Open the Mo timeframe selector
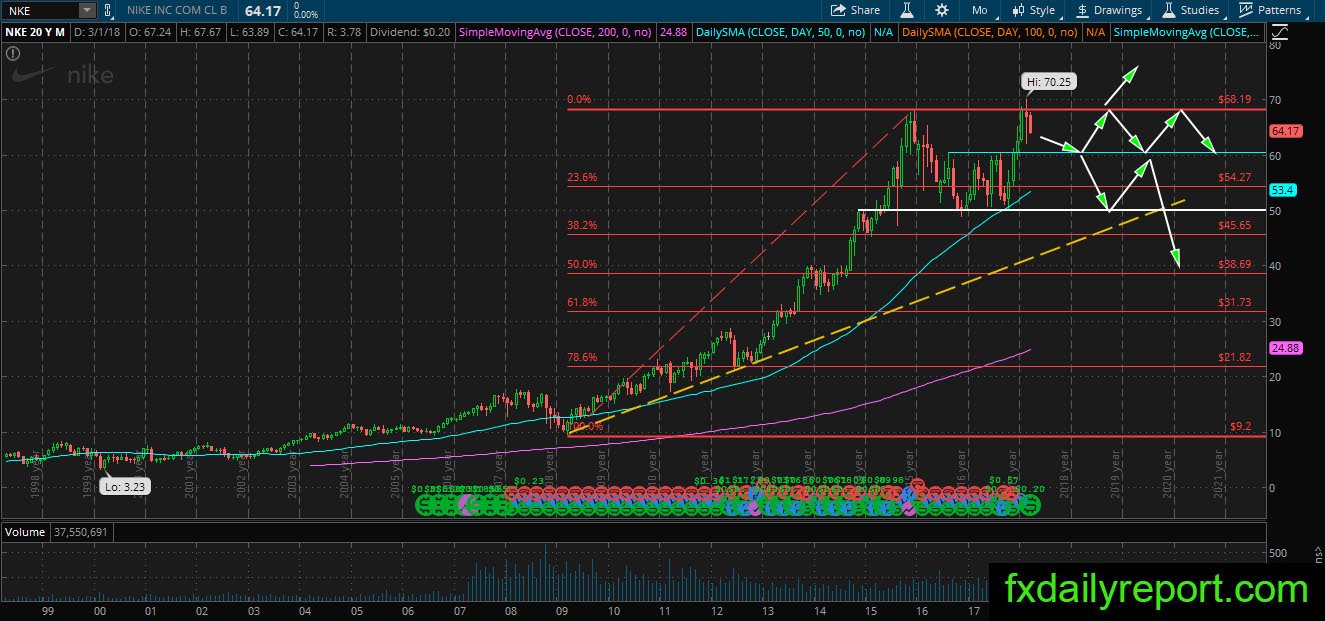The width and height of the screenshot is (1325, 621). (x=979, y=10)
